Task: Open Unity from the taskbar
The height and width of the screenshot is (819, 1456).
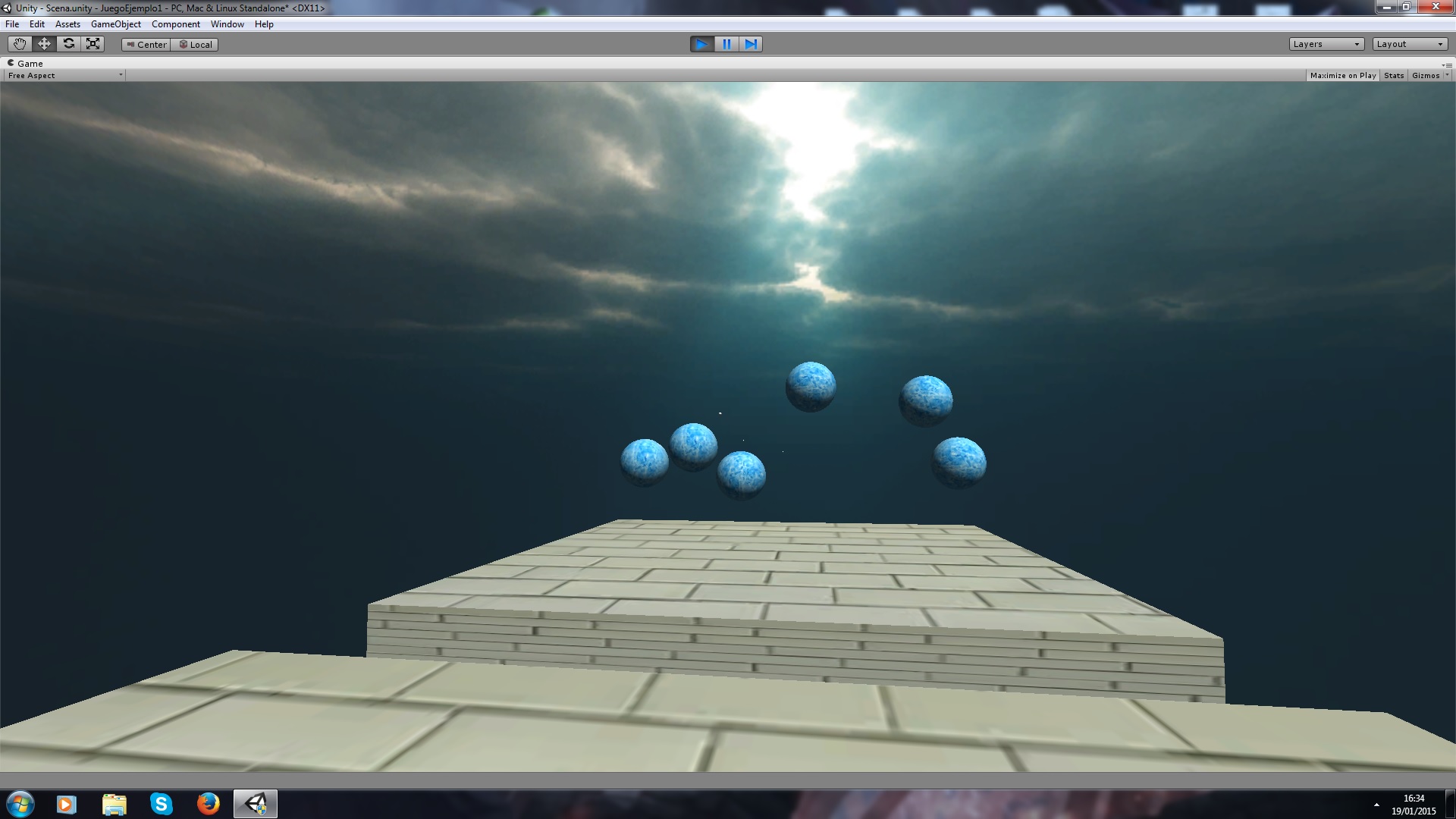Action: (256, 804)
